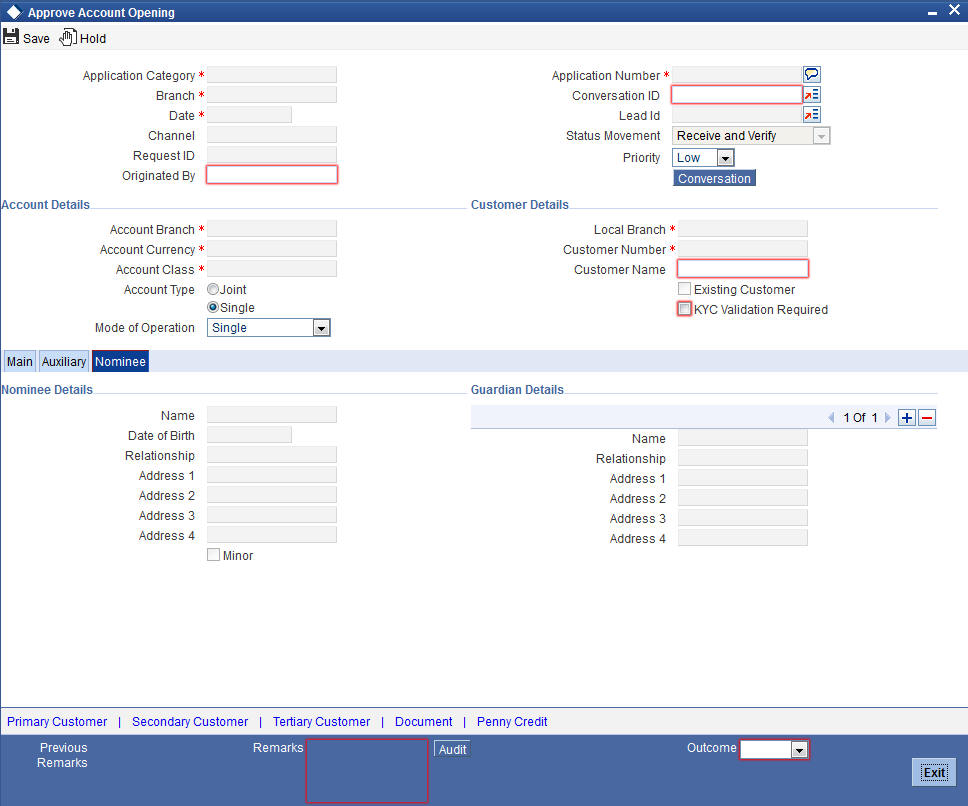Viewport: 968px width, 806px height.
Task: Click the Date field
Action: tap(249, 115)
